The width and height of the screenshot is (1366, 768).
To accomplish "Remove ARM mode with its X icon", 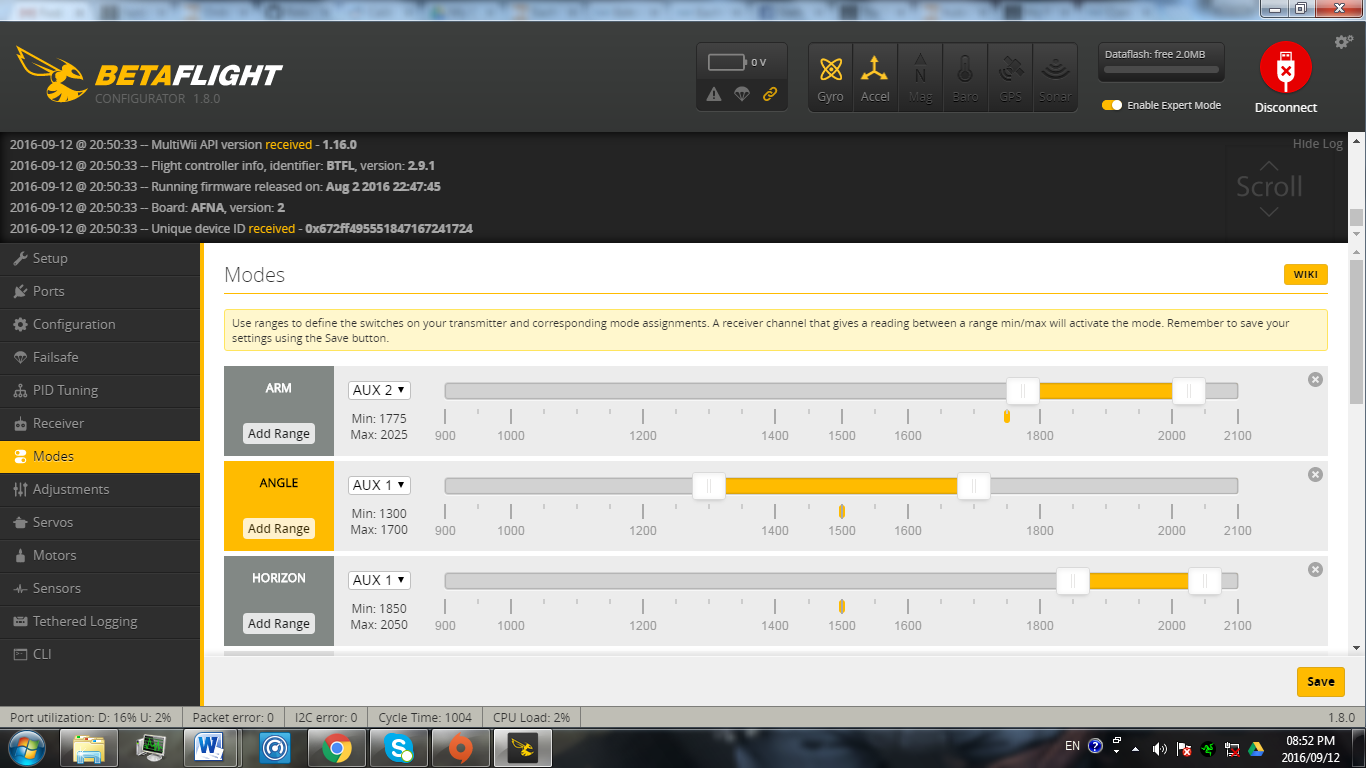I will 1315,379.
